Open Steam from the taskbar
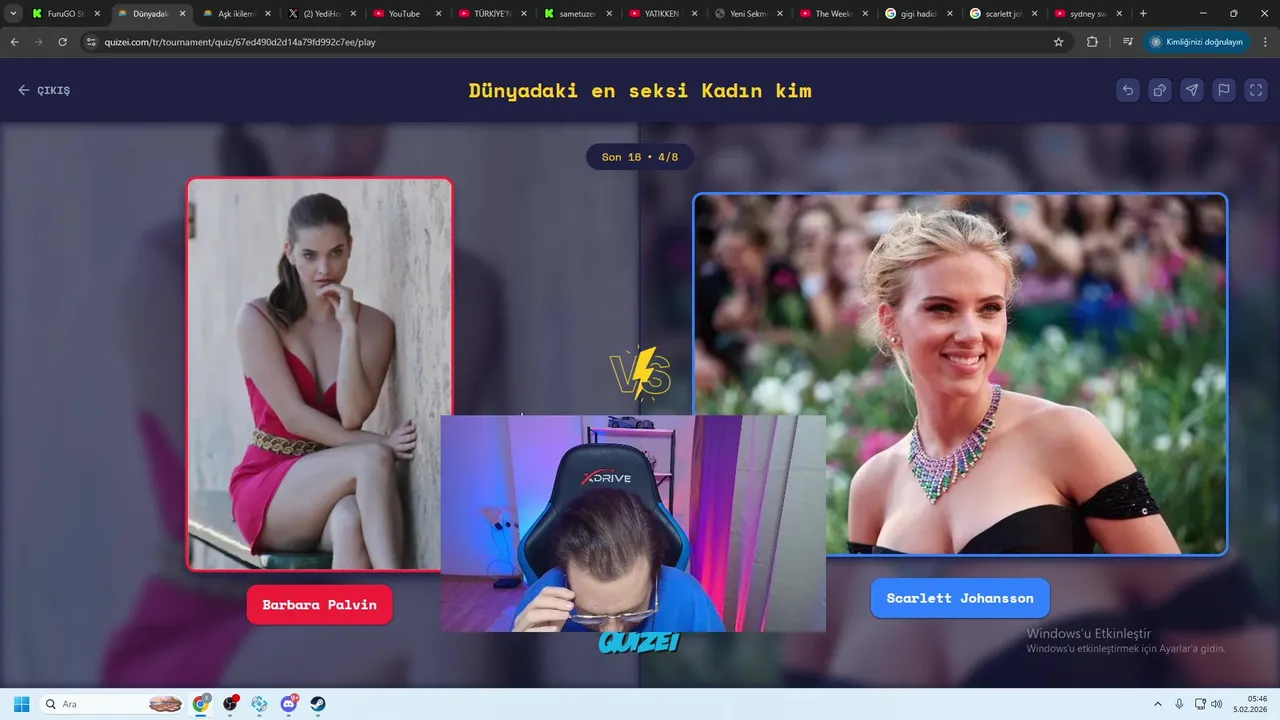The width and height of the screenshot is (1280, 720). (319, 704)
